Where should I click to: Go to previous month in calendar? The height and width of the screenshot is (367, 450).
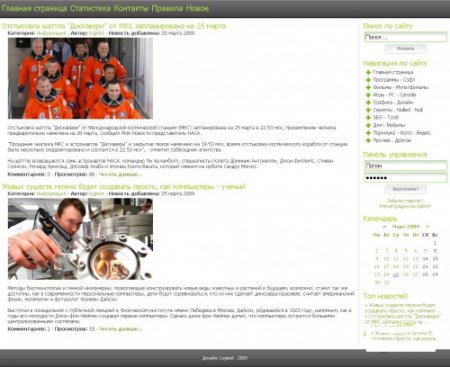(x=384, y=227)
